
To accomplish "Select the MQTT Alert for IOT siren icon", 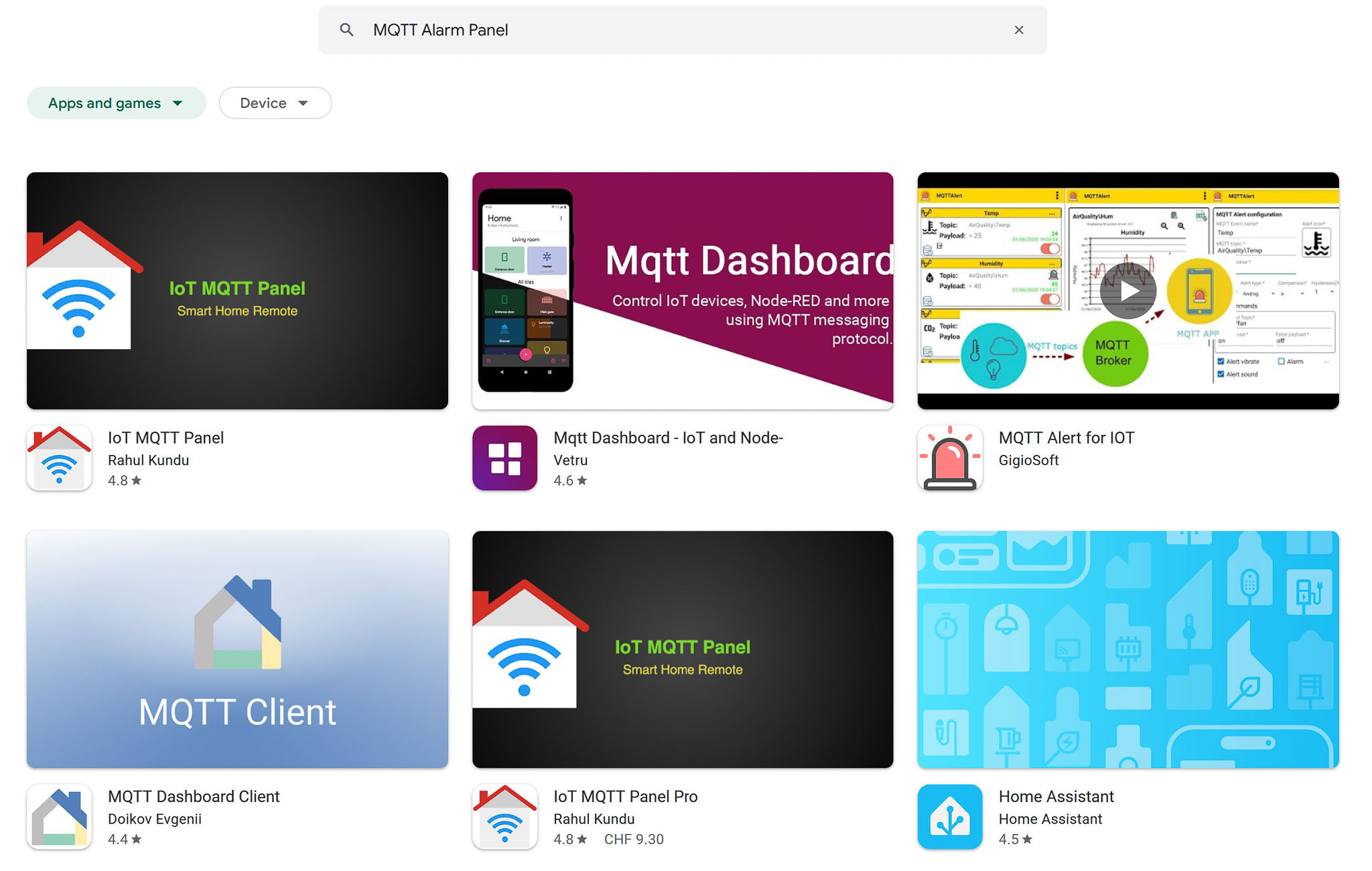I will coord(949,458).
